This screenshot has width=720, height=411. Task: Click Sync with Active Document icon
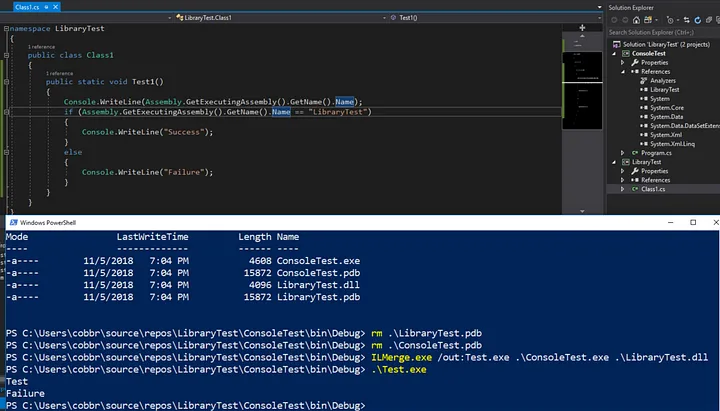(686, 20)
